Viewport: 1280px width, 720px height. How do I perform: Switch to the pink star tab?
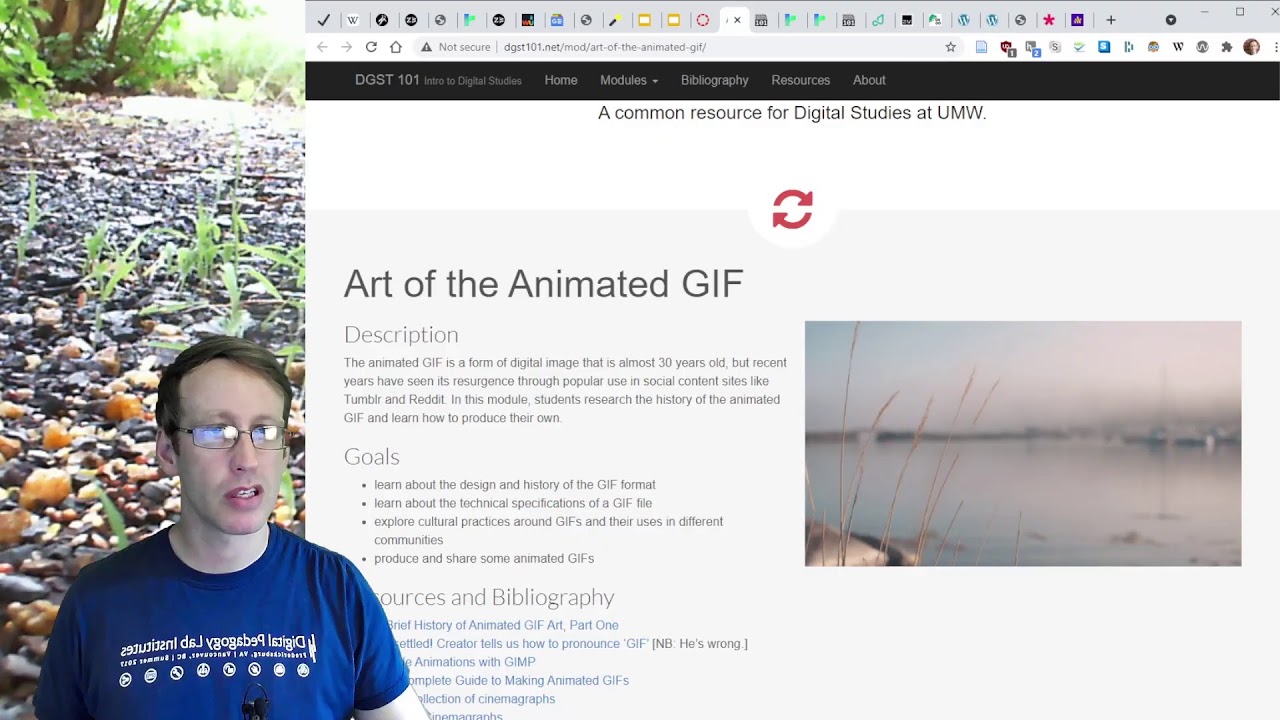click(x=1049, y=20)
